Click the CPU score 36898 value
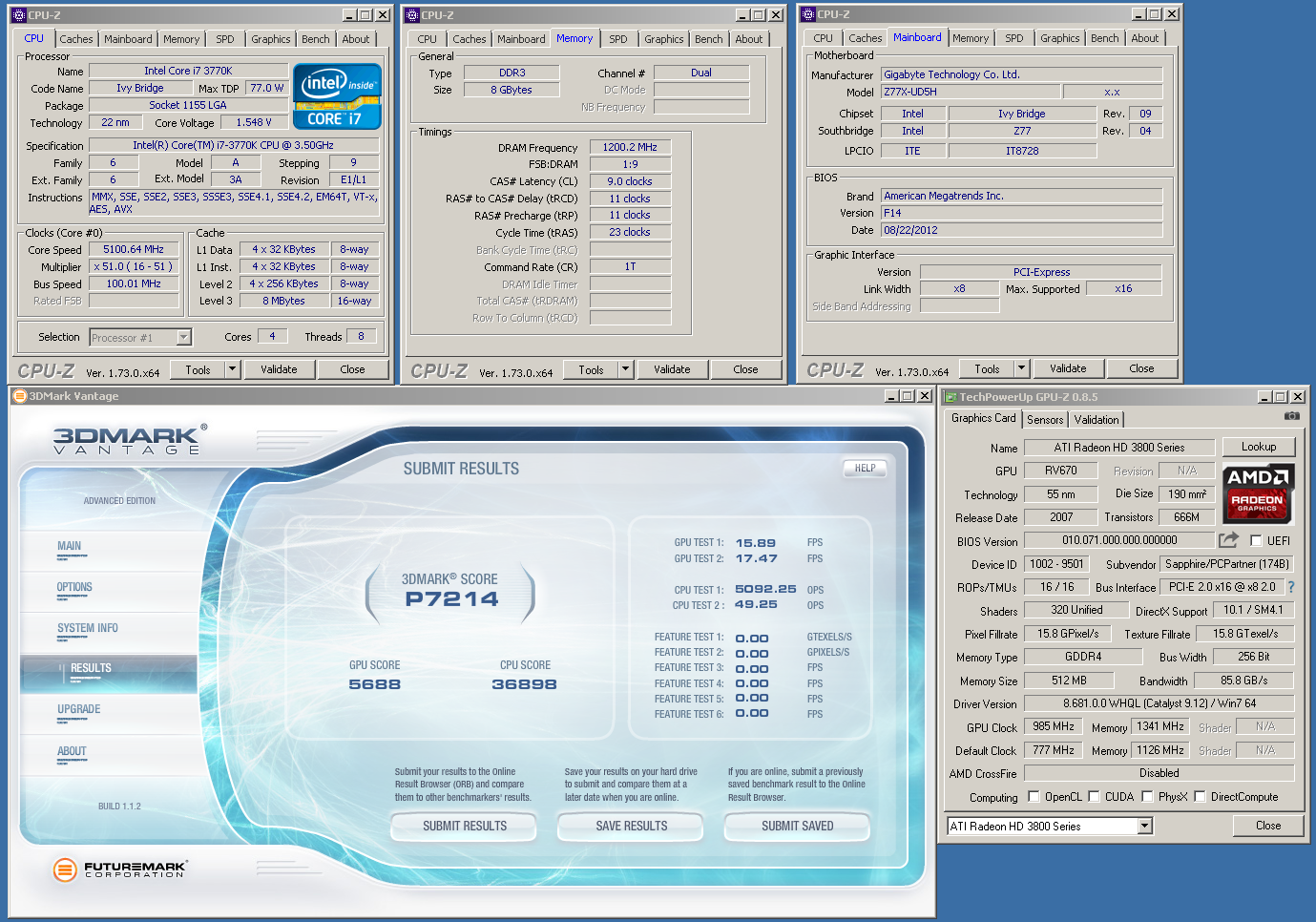 click(x=524, y=684)
